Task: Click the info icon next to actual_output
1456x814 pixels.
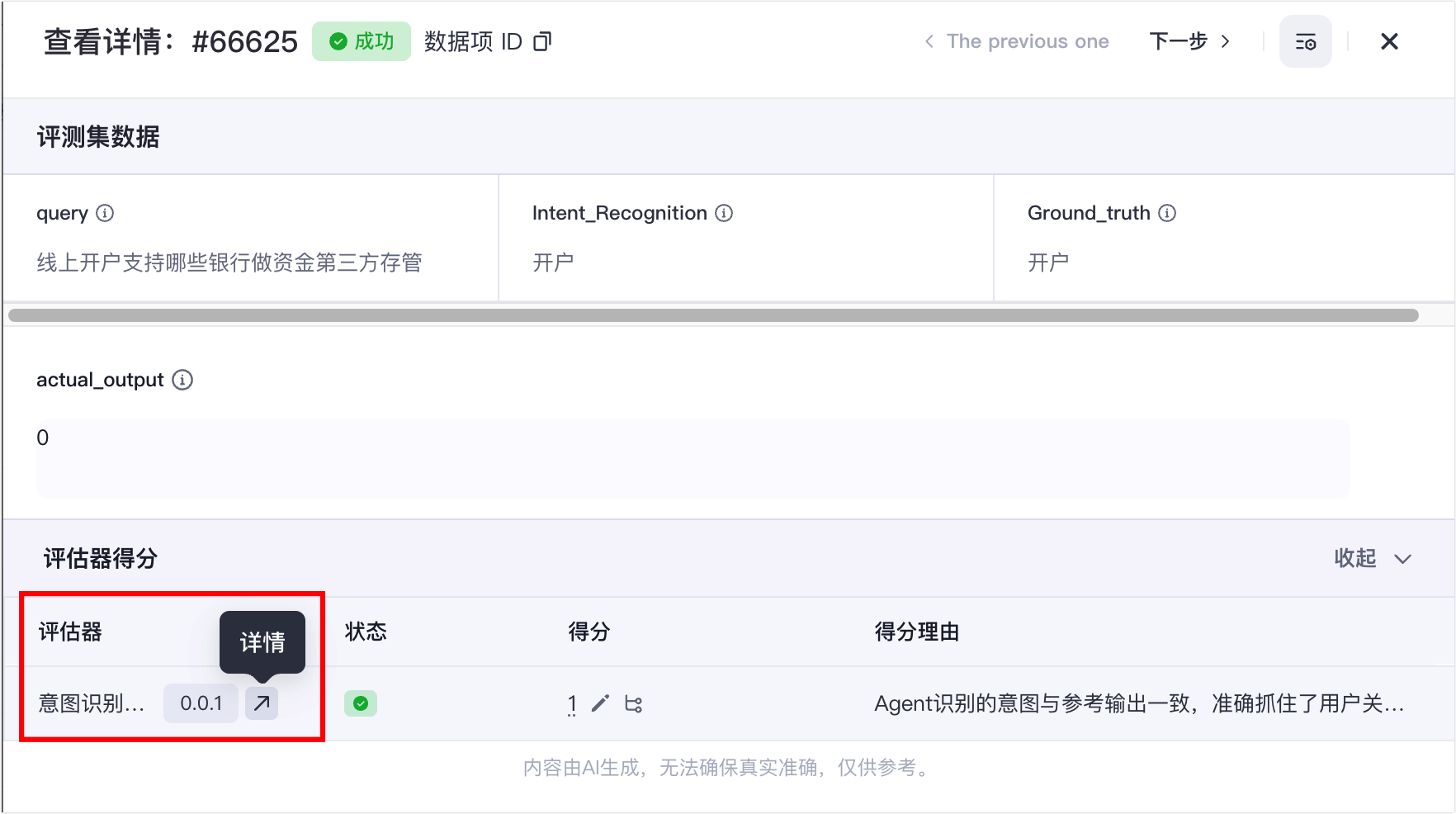Action: (x=182, y=380)
